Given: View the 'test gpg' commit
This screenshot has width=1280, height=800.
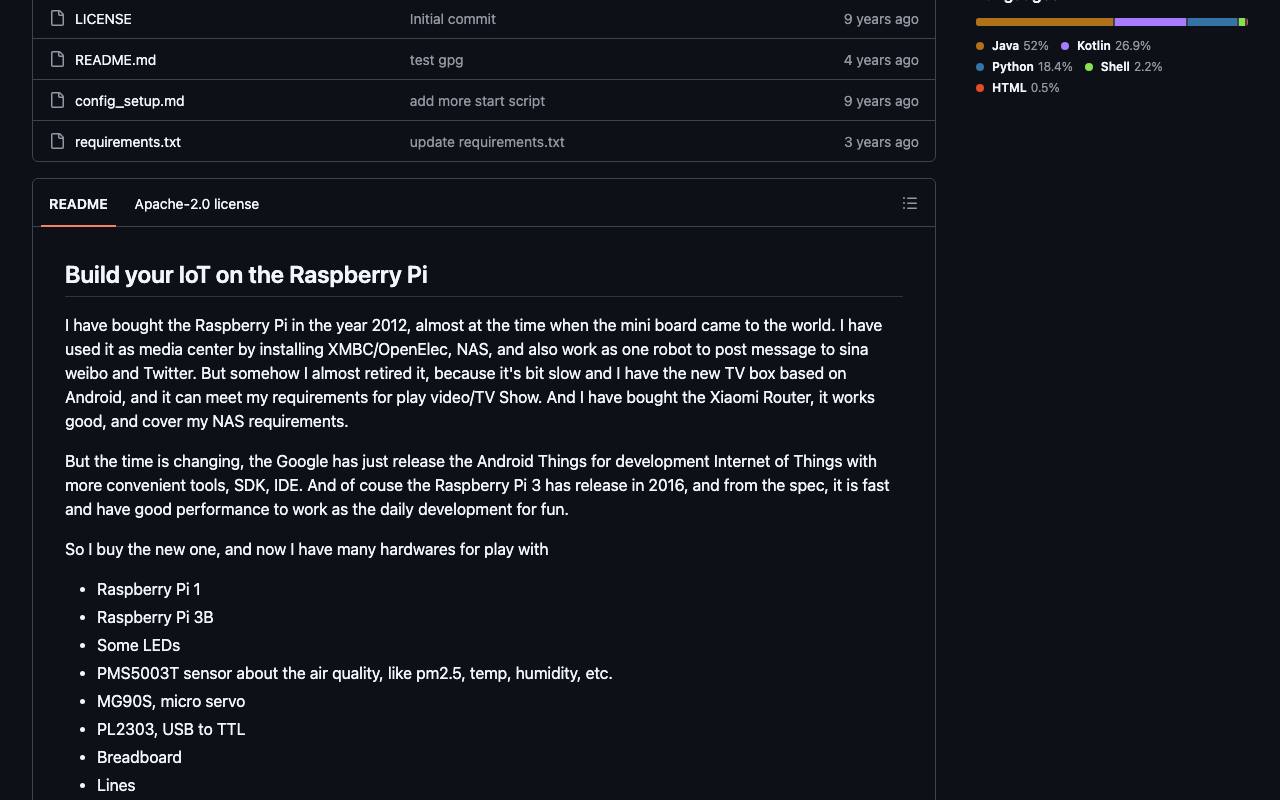Looking at the screenshot, I should click(x=436, y=60).
